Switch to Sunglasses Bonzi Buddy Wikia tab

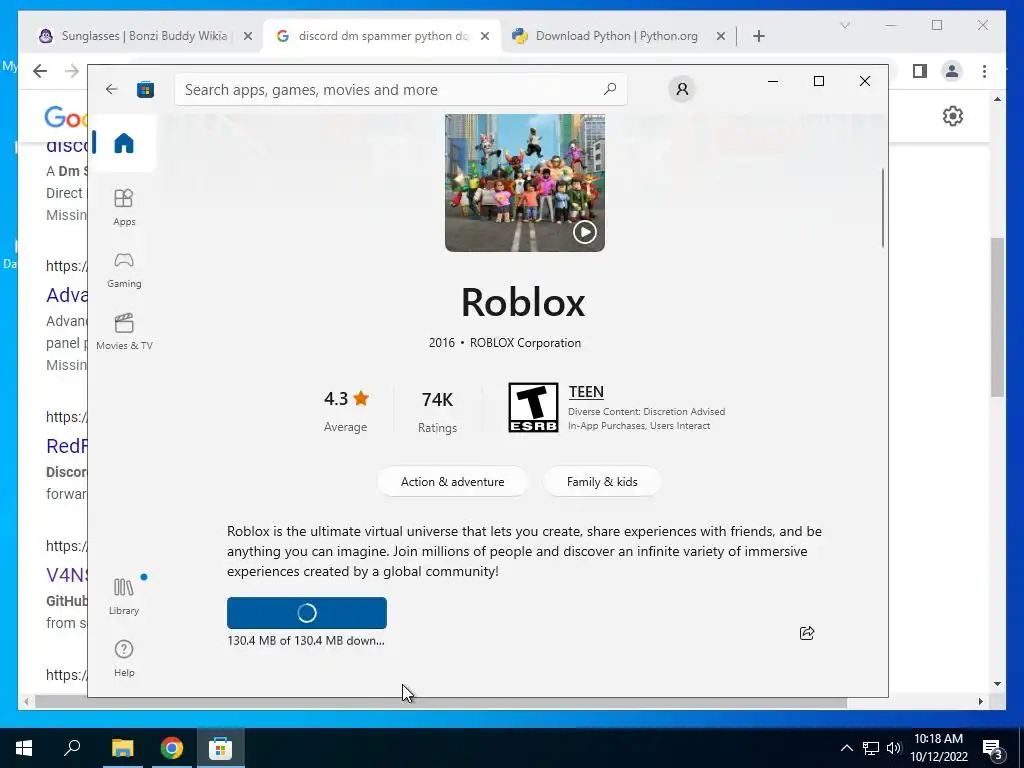[x=144, y=36]
